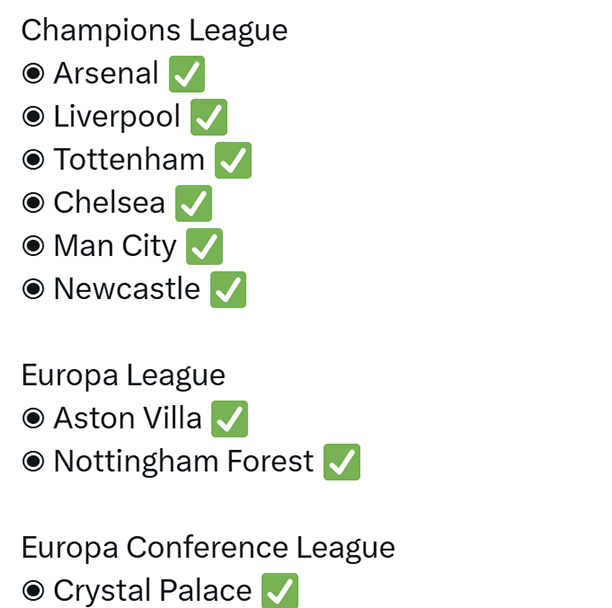Click the green checkmark after Newcastle
This screenshot has width=612, height=608.
pos(228,290)
